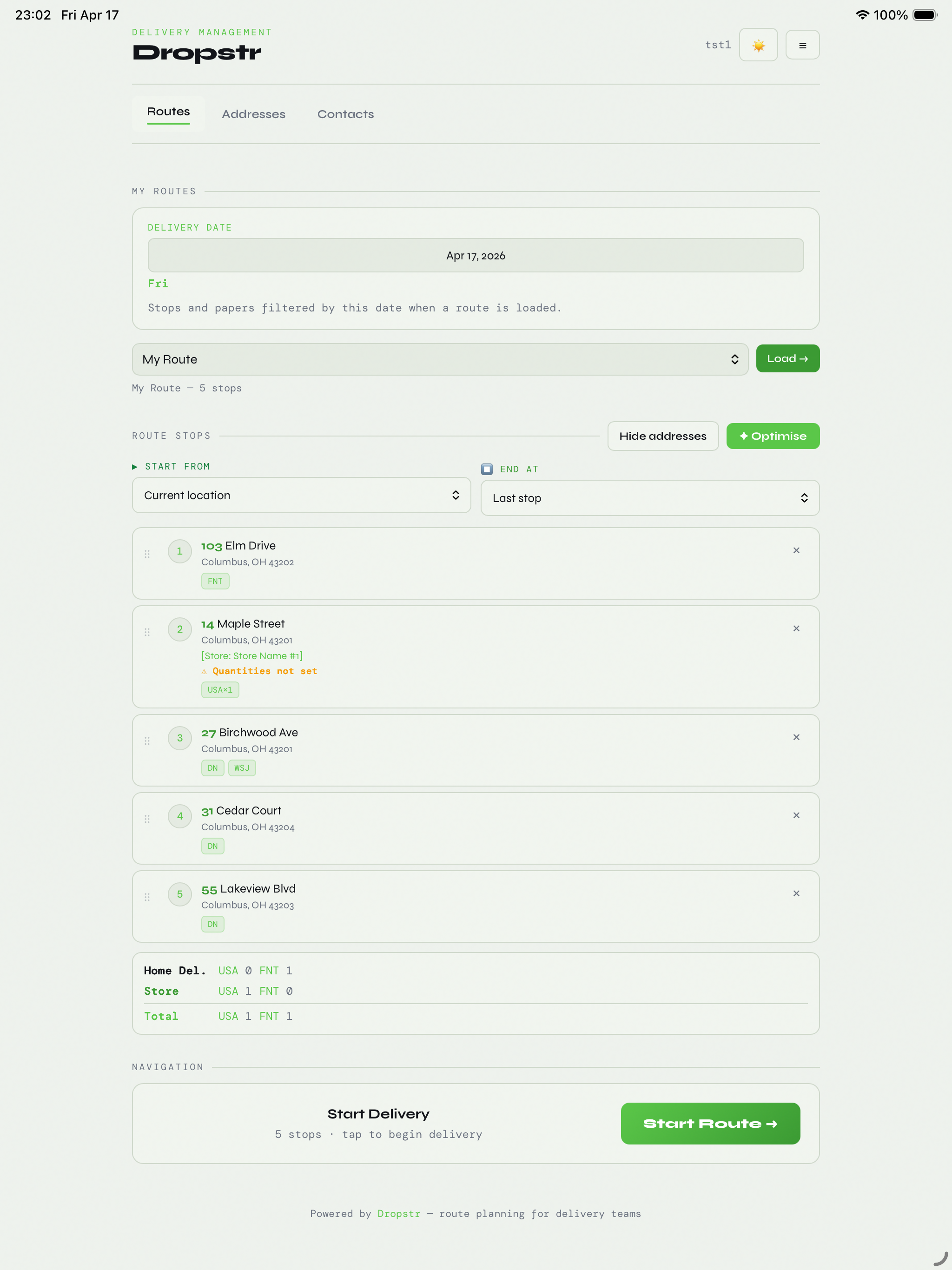Click the My Route — 5 stops caption
This screenshot has height=1270, width=952.
click(x=186, y=388)
